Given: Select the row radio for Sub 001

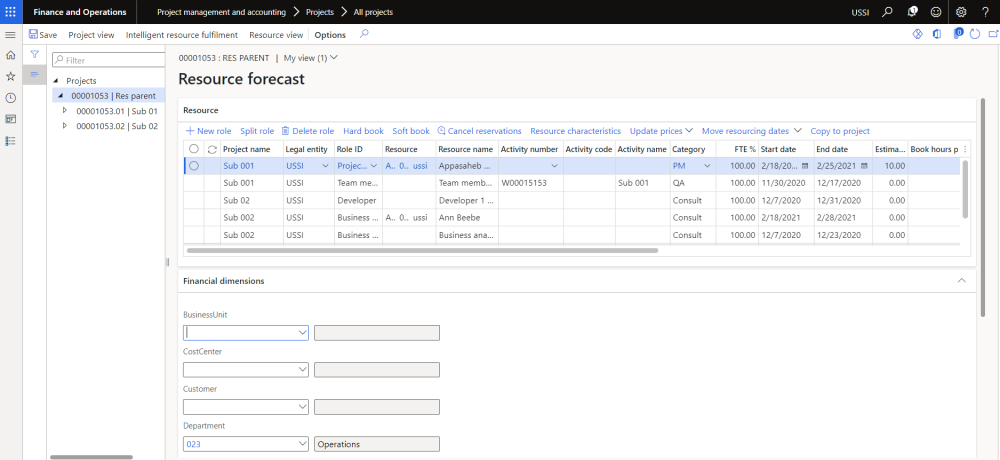Looking at the screenshot, I should pos(194,166).
